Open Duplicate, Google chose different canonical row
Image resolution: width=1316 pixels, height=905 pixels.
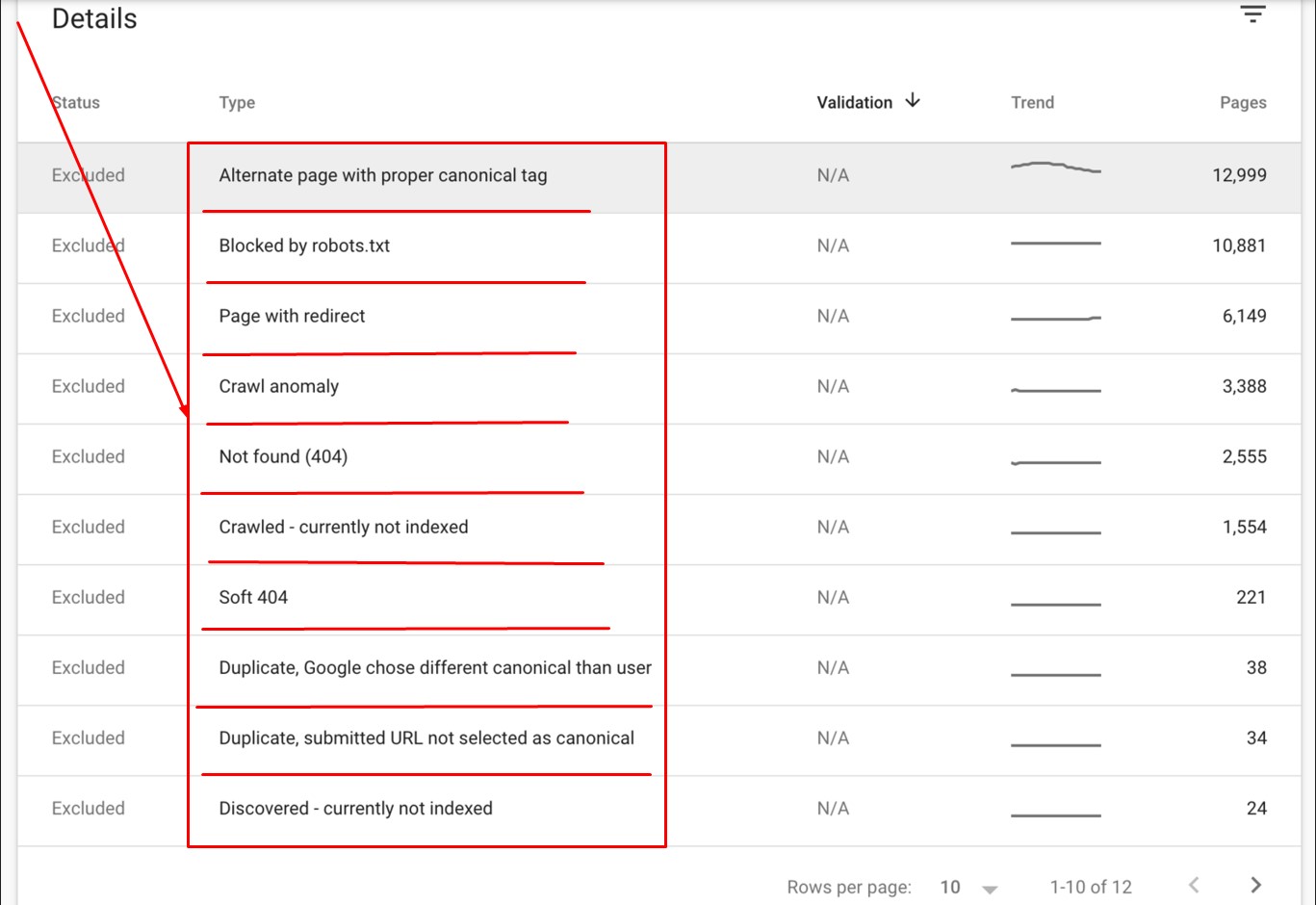(435, 667)
